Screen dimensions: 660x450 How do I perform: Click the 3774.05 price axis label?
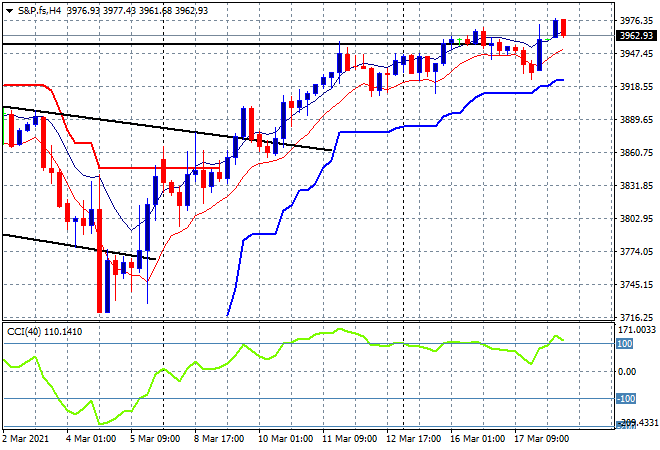(x=636, y=252)
